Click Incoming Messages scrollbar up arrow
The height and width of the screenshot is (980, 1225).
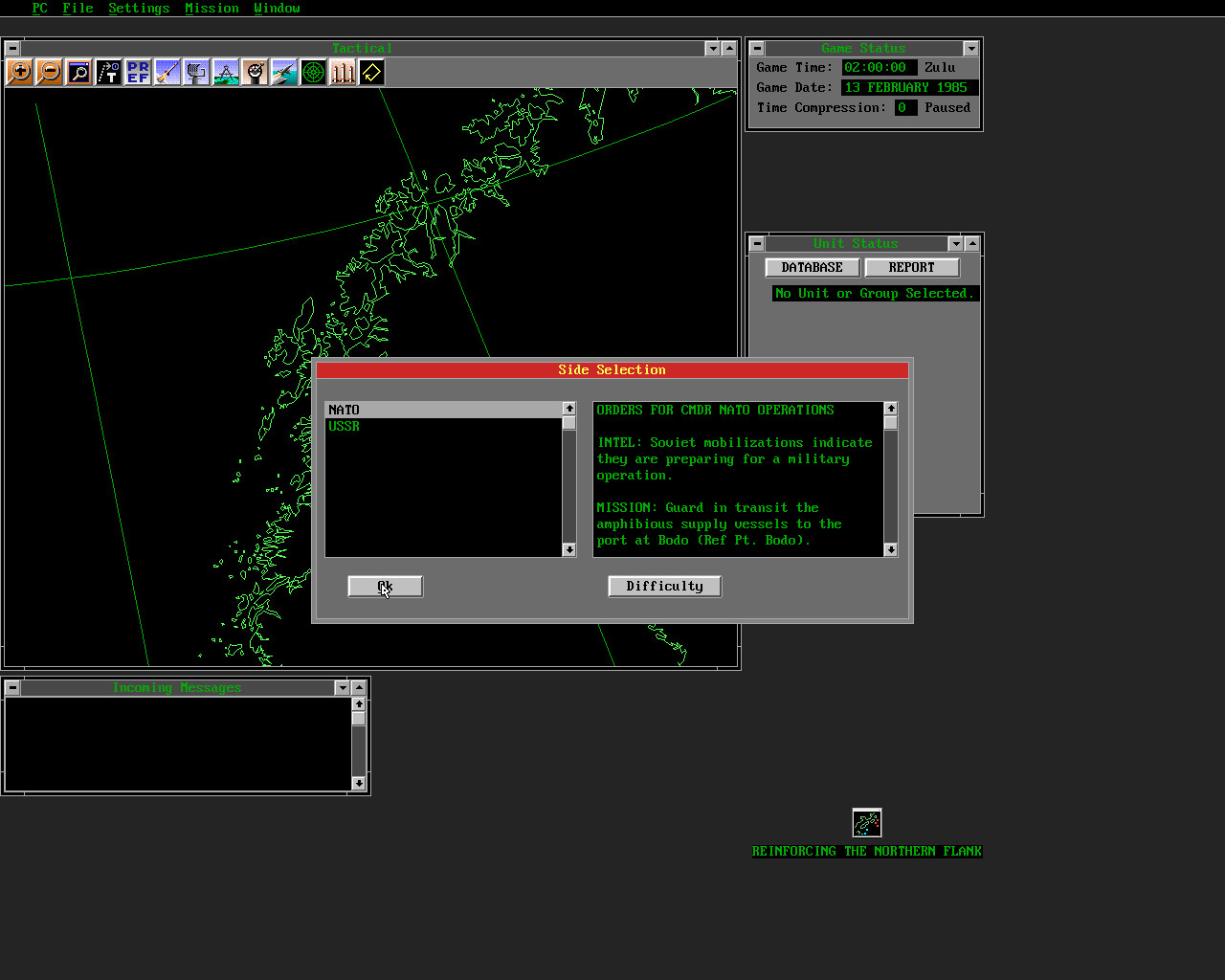click(359, 704)
